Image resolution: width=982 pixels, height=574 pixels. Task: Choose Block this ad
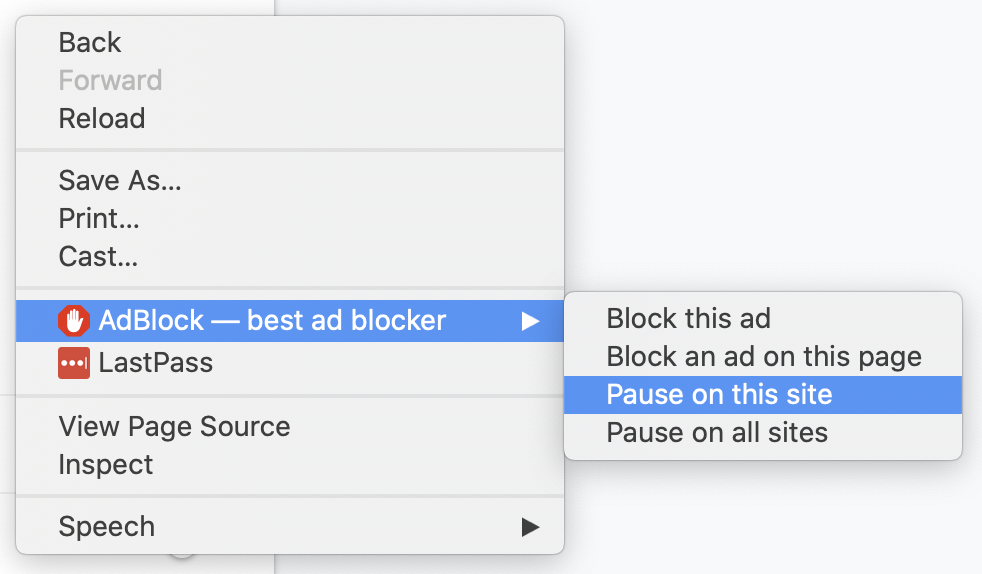click(x=688, y=319)
